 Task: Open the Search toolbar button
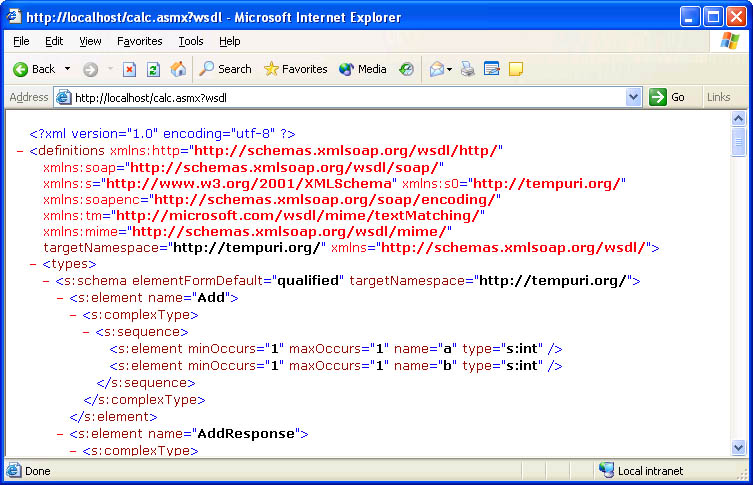[225, 69]
